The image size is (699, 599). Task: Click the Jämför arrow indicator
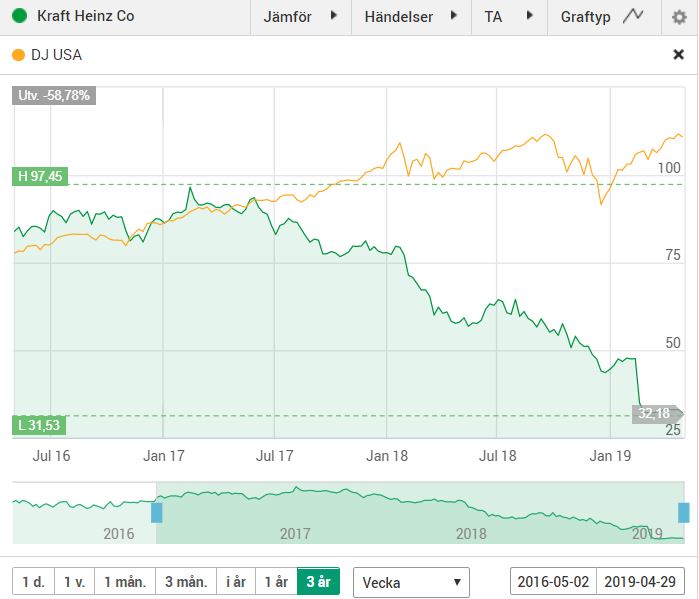point(333,16)
